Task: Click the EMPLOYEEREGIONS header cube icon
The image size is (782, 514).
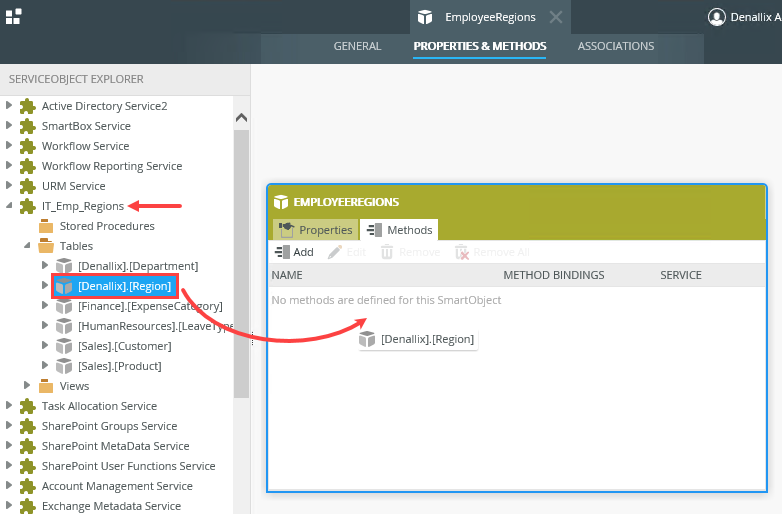Action: 281,202
